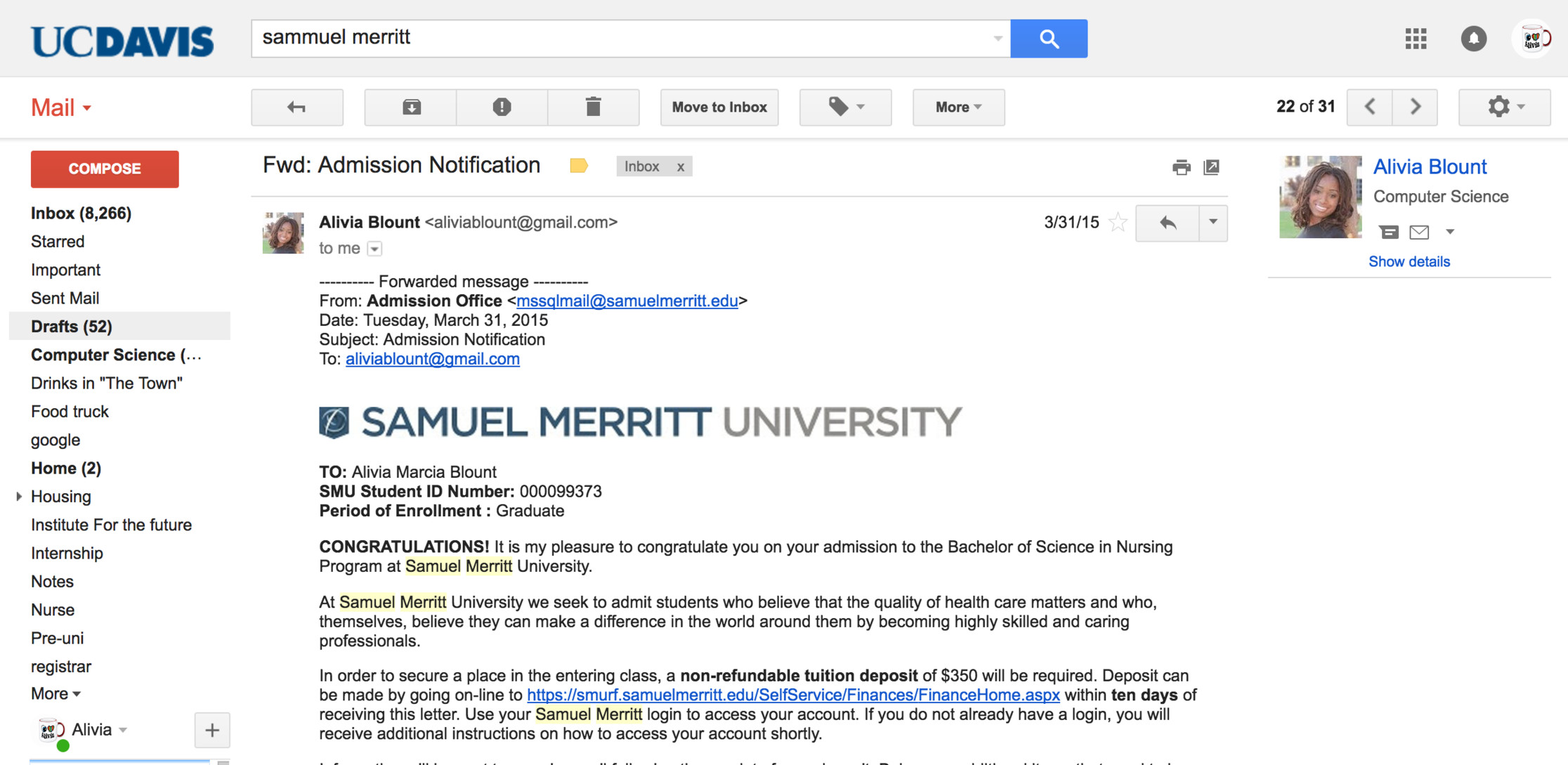Open Alivia Blount contact name link

pyautogui.click(x=1430, y=166)
